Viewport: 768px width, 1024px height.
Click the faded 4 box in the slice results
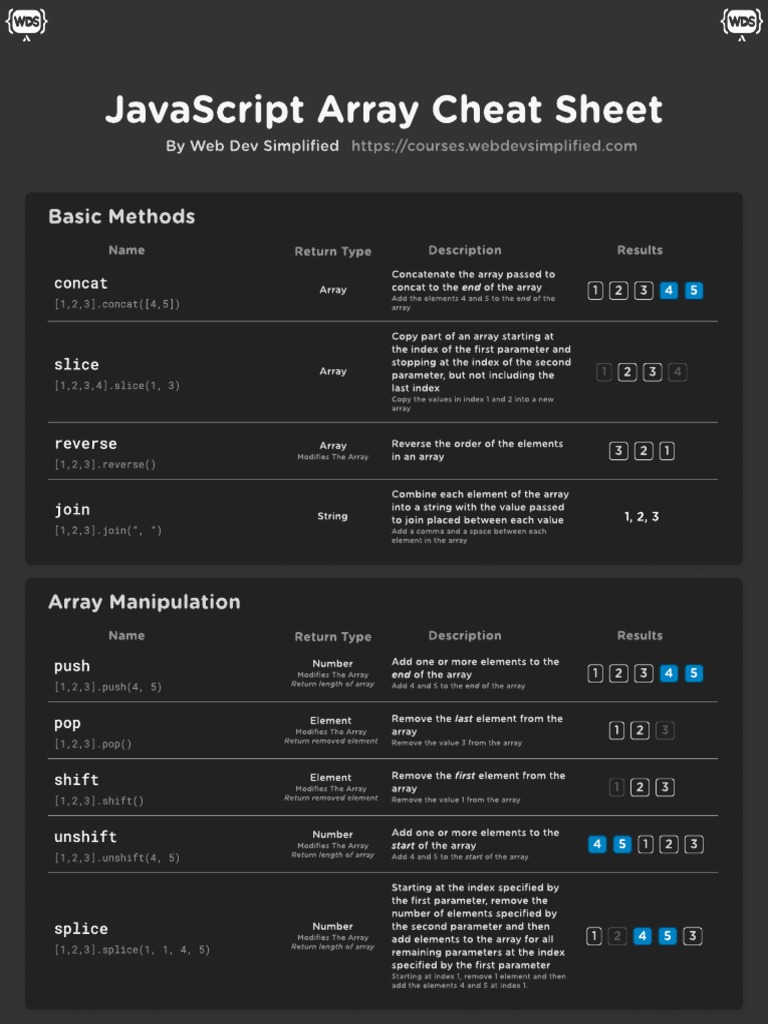(x=677, y=372)
